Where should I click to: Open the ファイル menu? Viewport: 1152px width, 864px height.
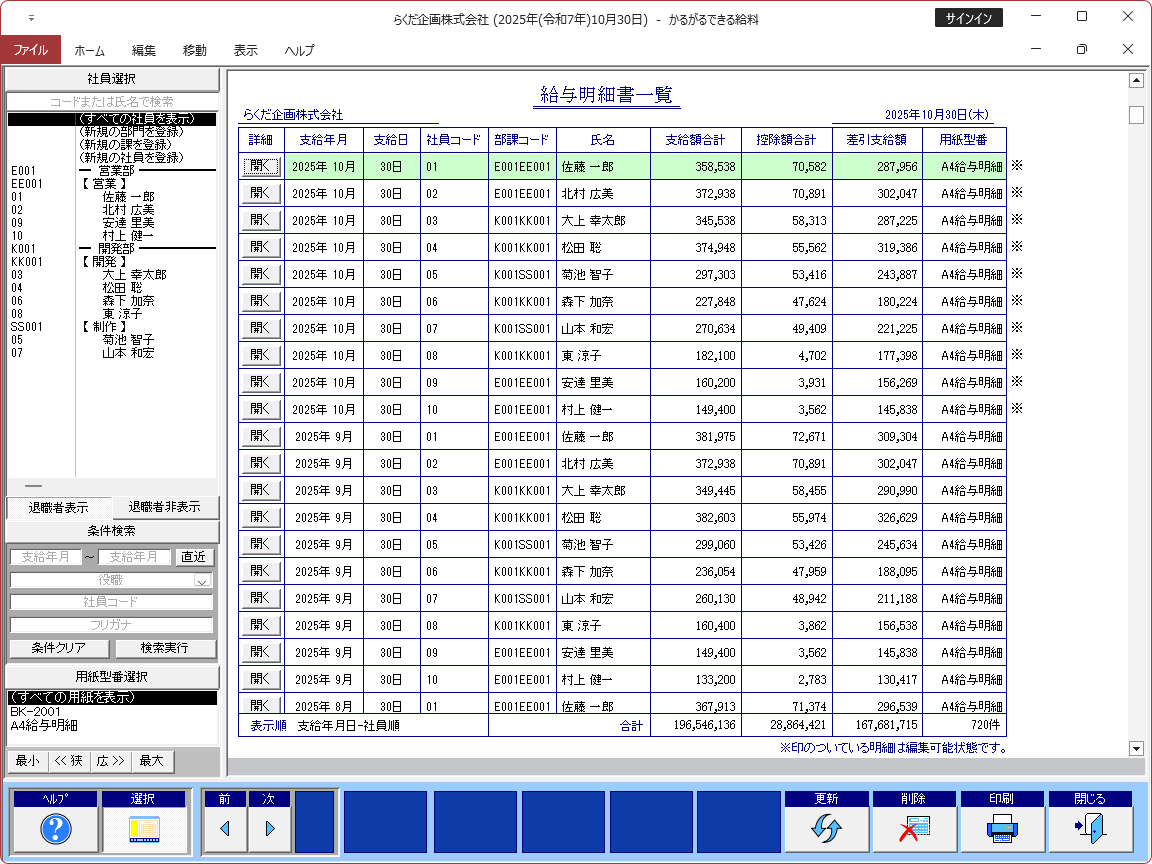tap(30, 50)
